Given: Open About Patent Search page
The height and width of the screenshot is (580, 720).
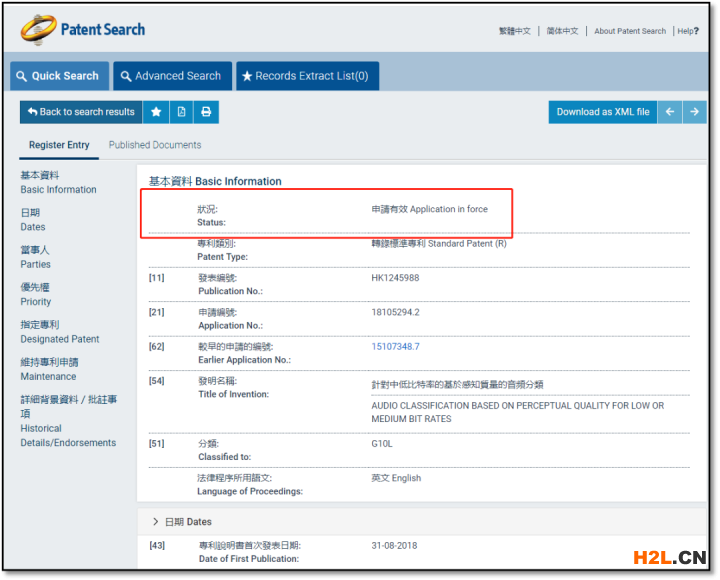Looking at the screenshot, I should pos(630,31).
